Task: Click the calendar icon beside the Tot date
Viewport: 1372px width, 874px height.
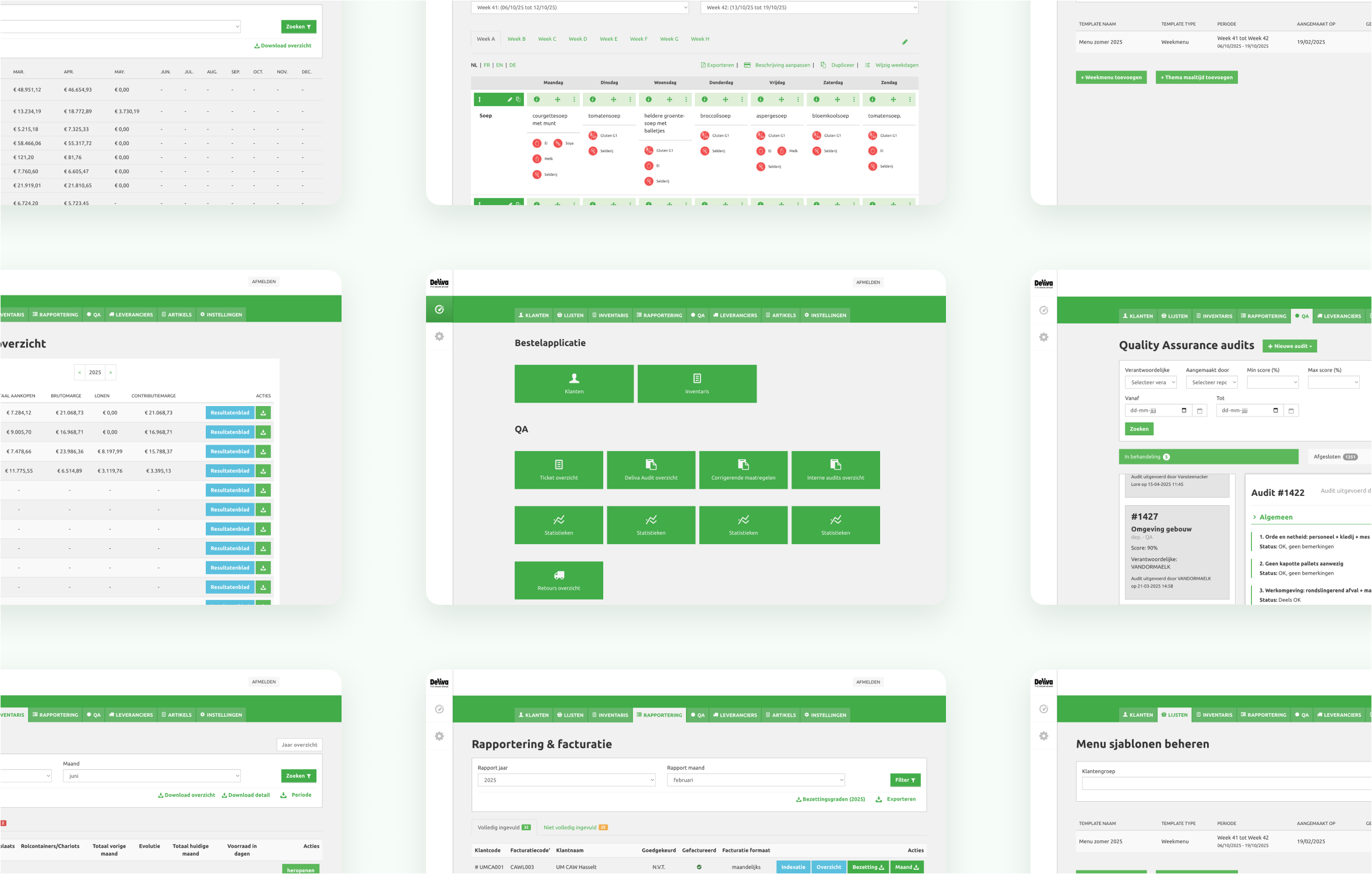Action: (x=1291, y=411)
